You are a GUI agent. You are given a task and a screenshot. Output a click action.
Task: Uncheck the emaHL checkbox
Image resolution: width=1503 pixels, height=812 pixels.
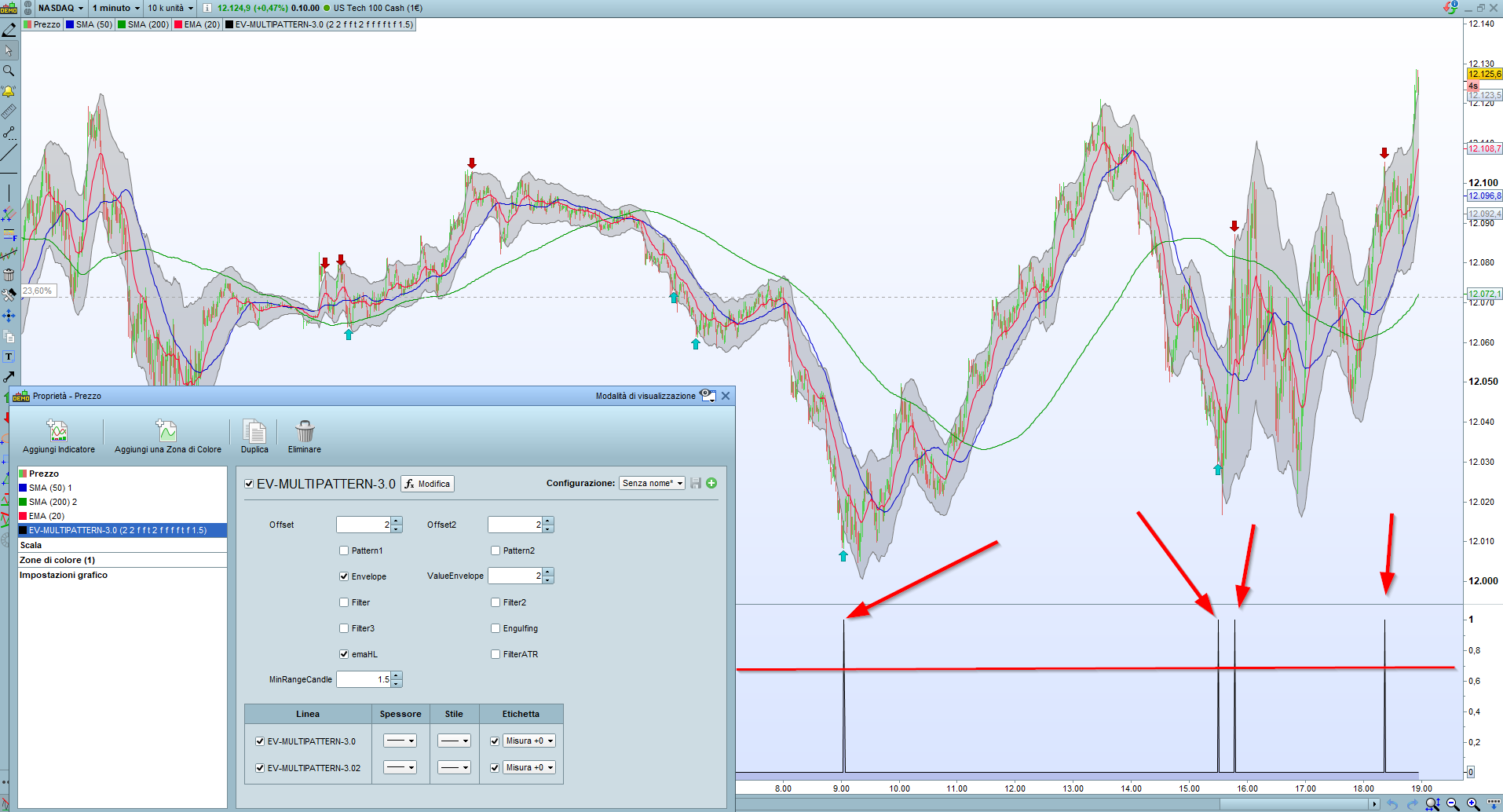[x=344, y=654]
